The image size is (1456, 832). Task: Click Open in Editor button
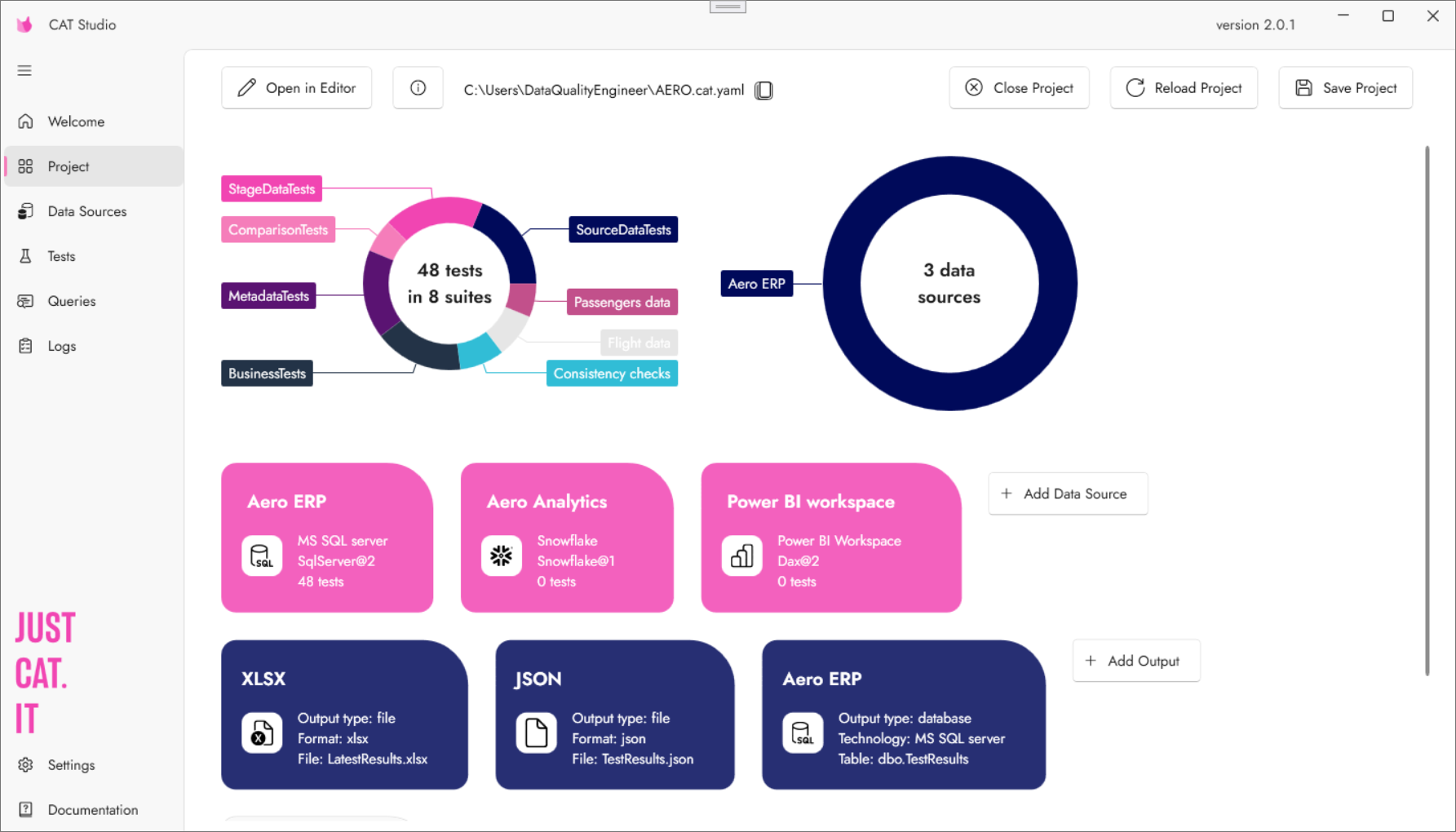click(x=297, y=88)
